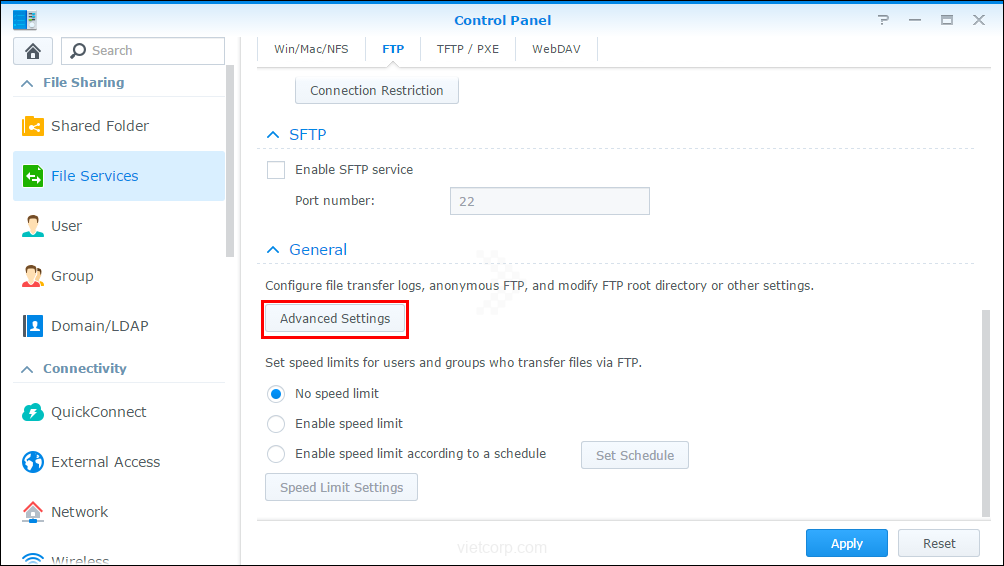This screenshot has width=1004, height=566.
Task: Open QuickConnect cloud icon
Action: [33, 412]
